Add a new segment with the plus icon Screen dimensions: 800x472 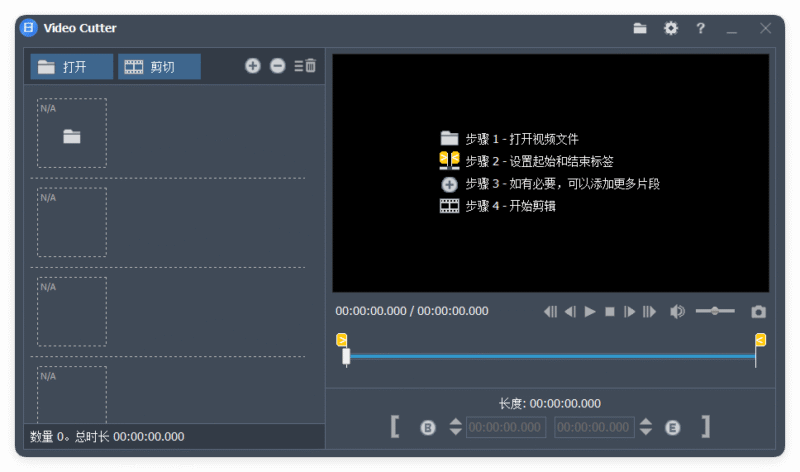(253, 66)
